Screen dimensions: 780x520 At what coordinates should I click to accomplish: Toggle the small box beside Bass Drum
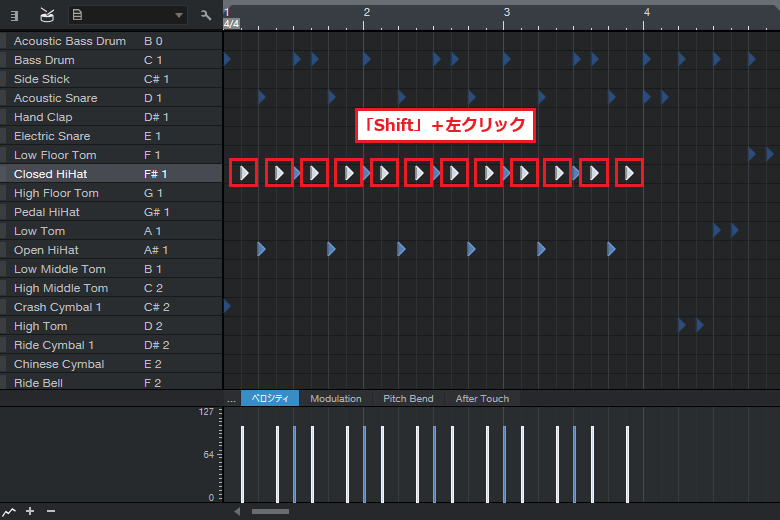point(3,60)
